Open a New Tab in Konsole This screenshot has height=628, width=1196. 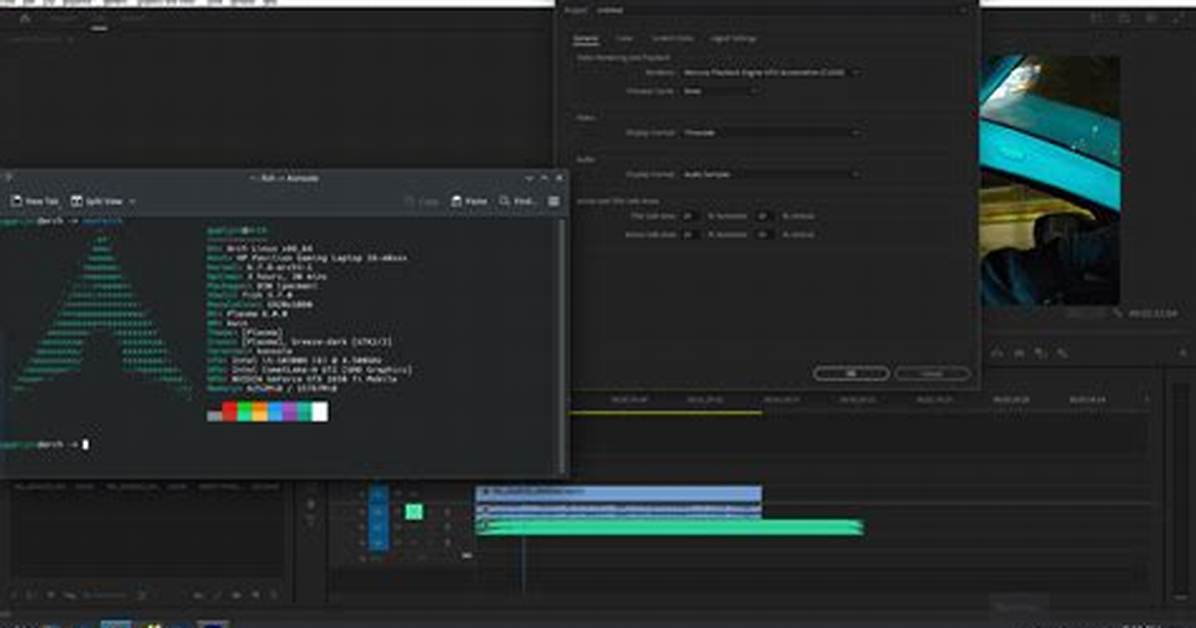pyautogui.click(x=35, y=201)
